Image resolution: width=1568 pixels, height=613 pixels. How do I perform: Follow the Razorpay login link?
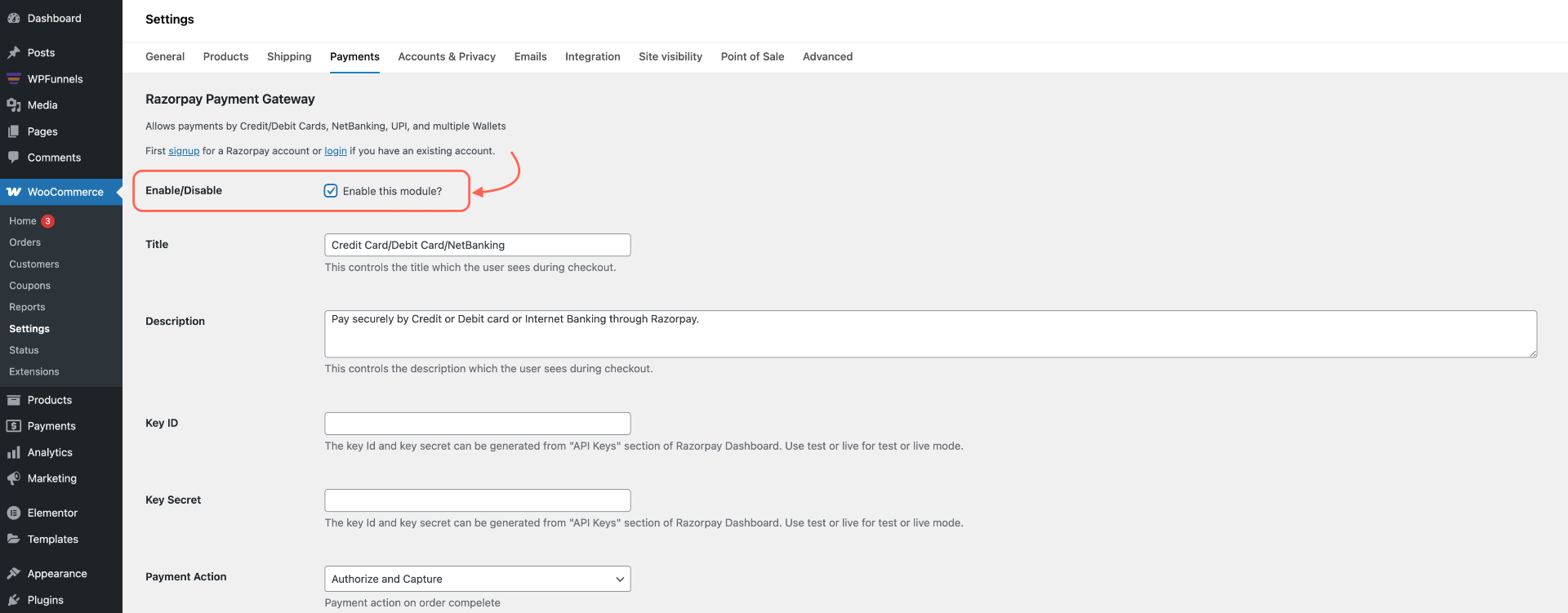(336, 151)
